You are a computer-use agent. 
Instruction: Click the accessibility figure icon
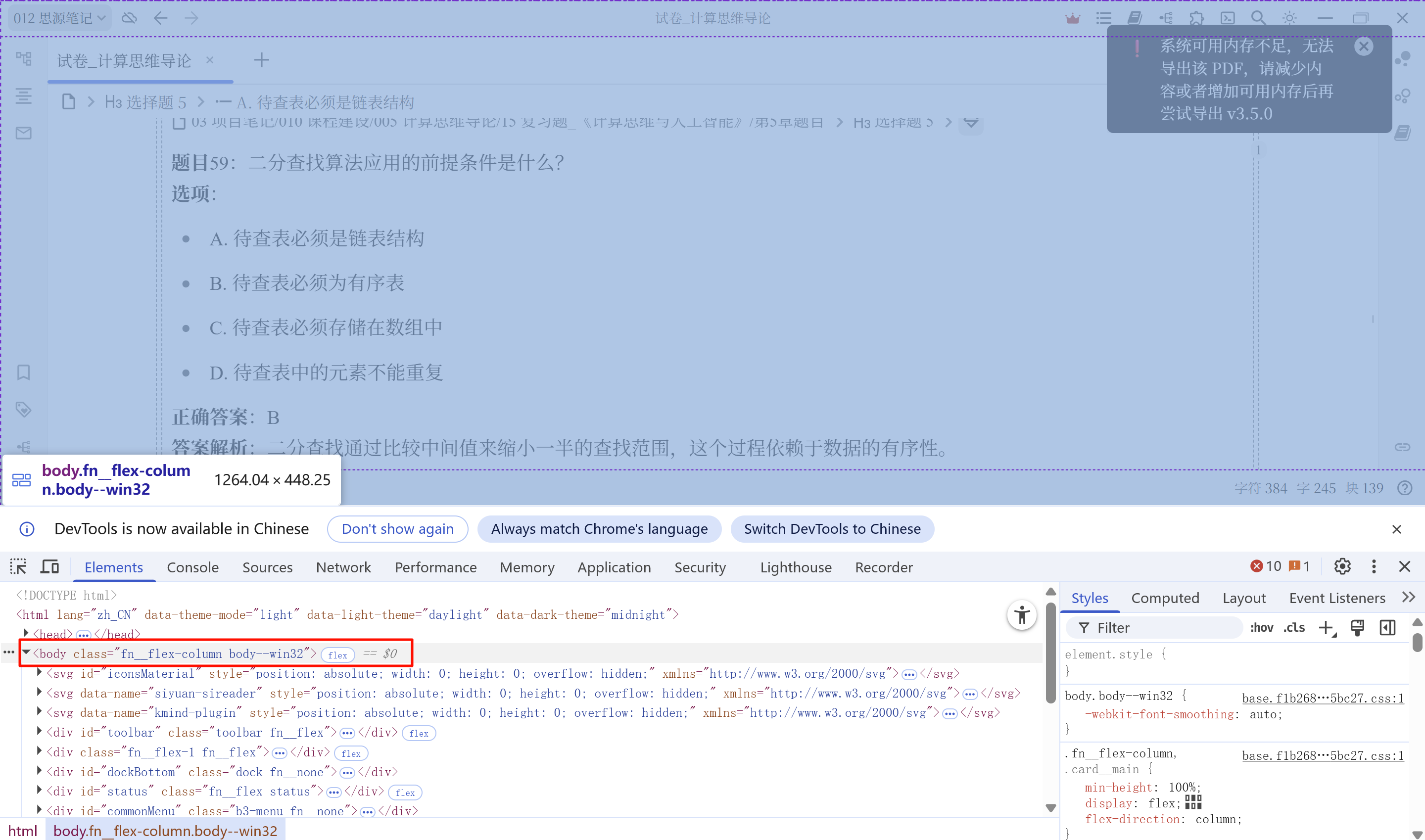tap(1021, 615)
